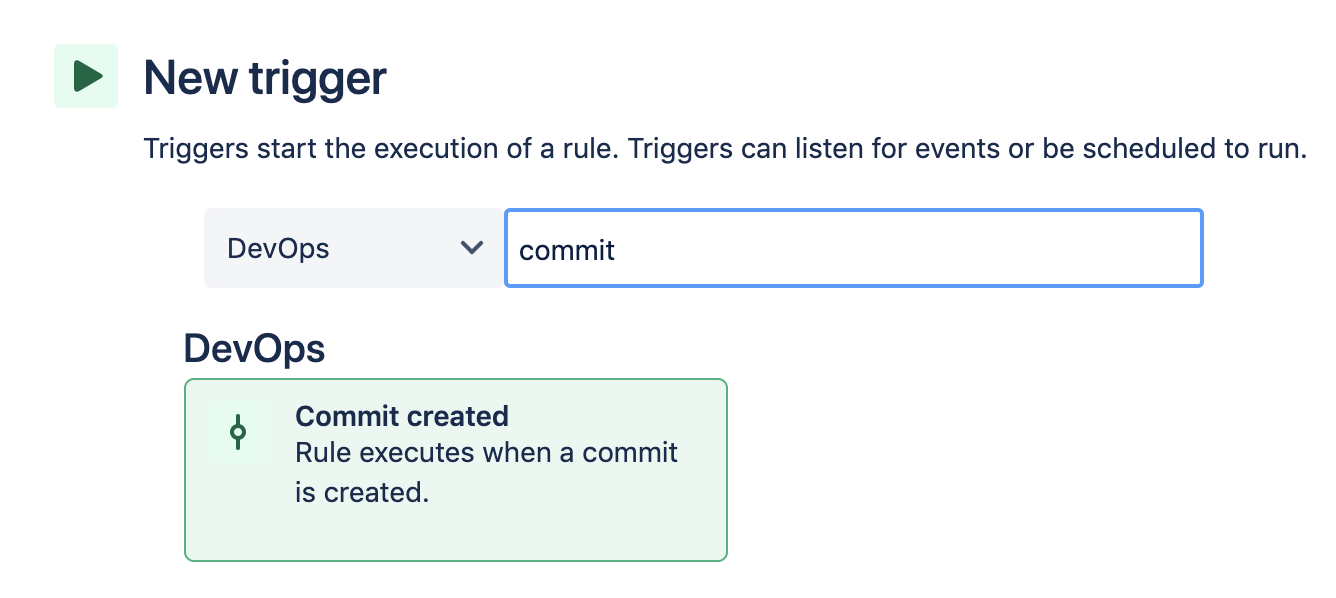Click the DevOps section heading
Image resolution: width=1336 pixels, height=598 pixels.
pyautogui.click(x=254, y=348)
